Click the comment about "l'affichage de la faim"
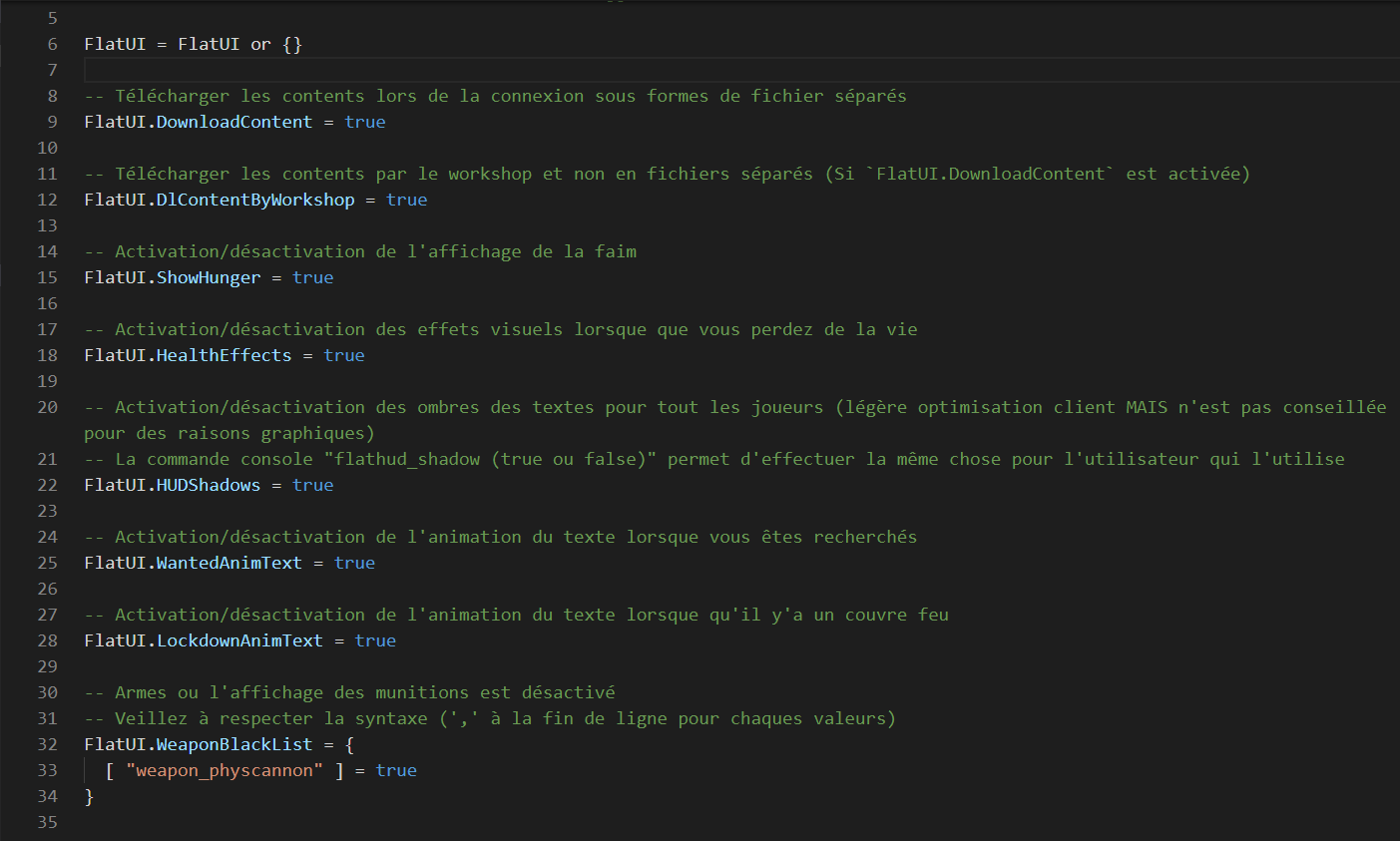This screenshot has width=1400, height=841. 360,251
